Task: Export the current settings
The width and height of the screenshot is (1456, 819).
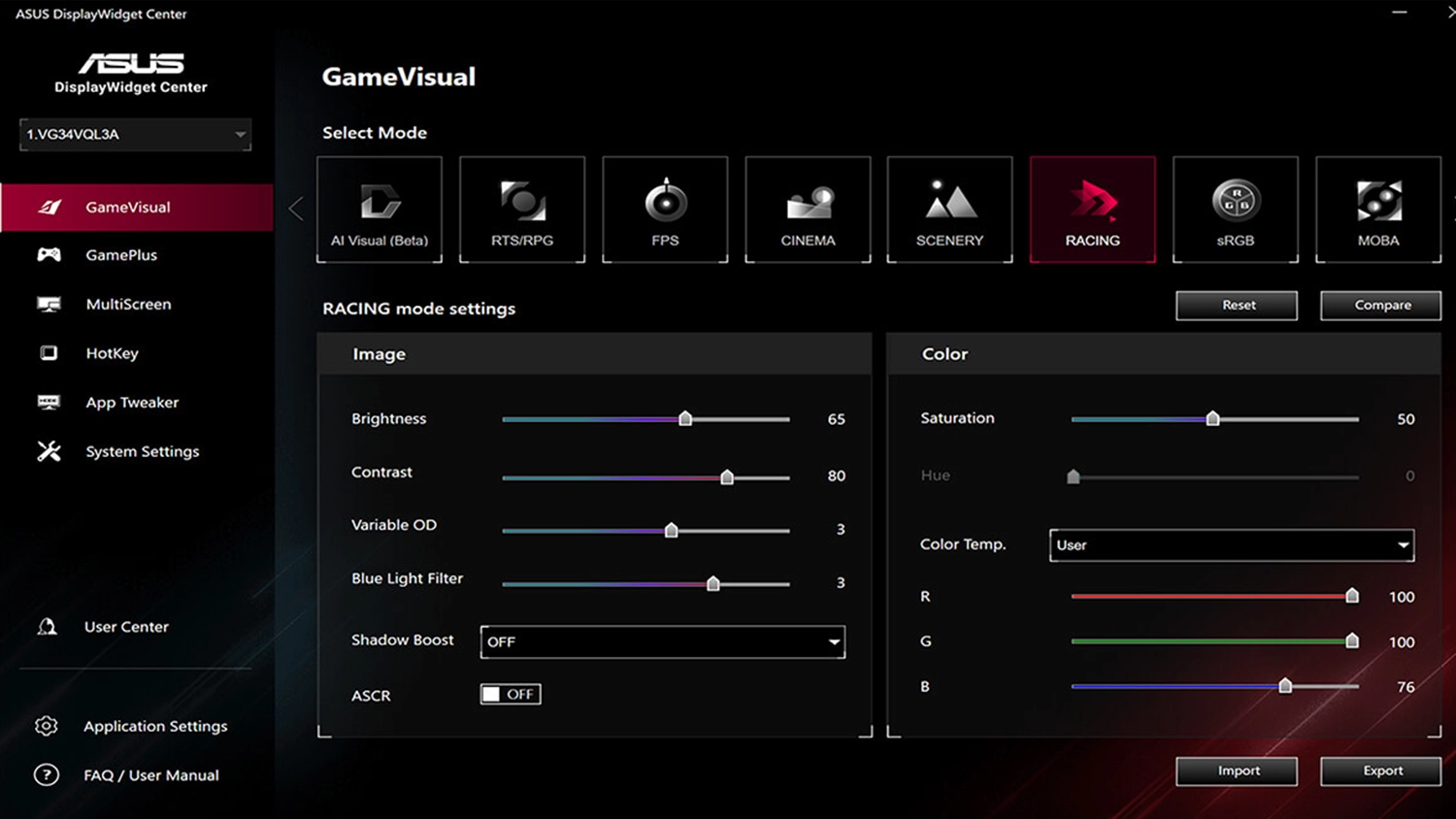Action: tap(1381, 770)
